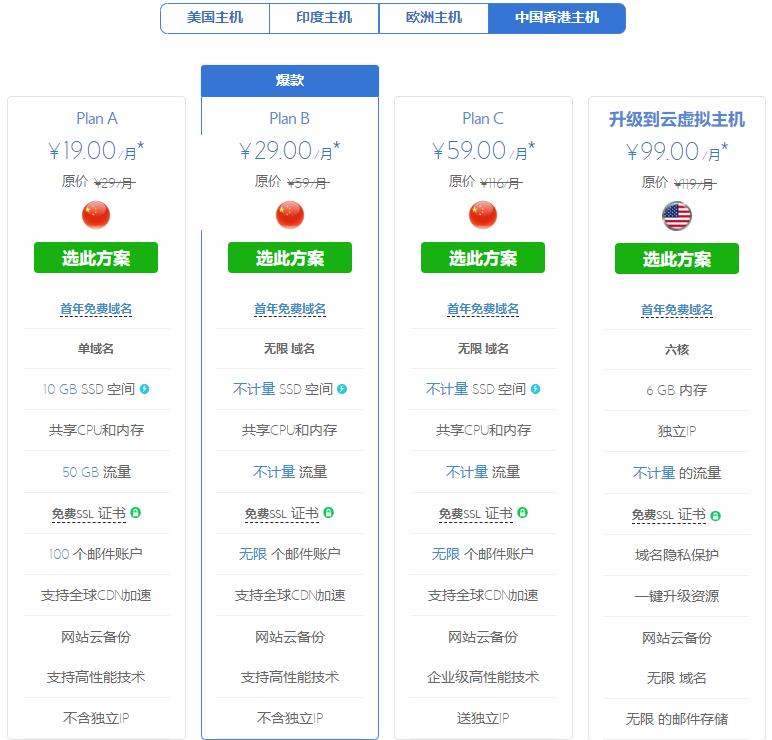Image resolution: width=772 pixels, height=740 pixels.
Task: Choose Plan C with 选此方案 button
Action: point(483,257)
